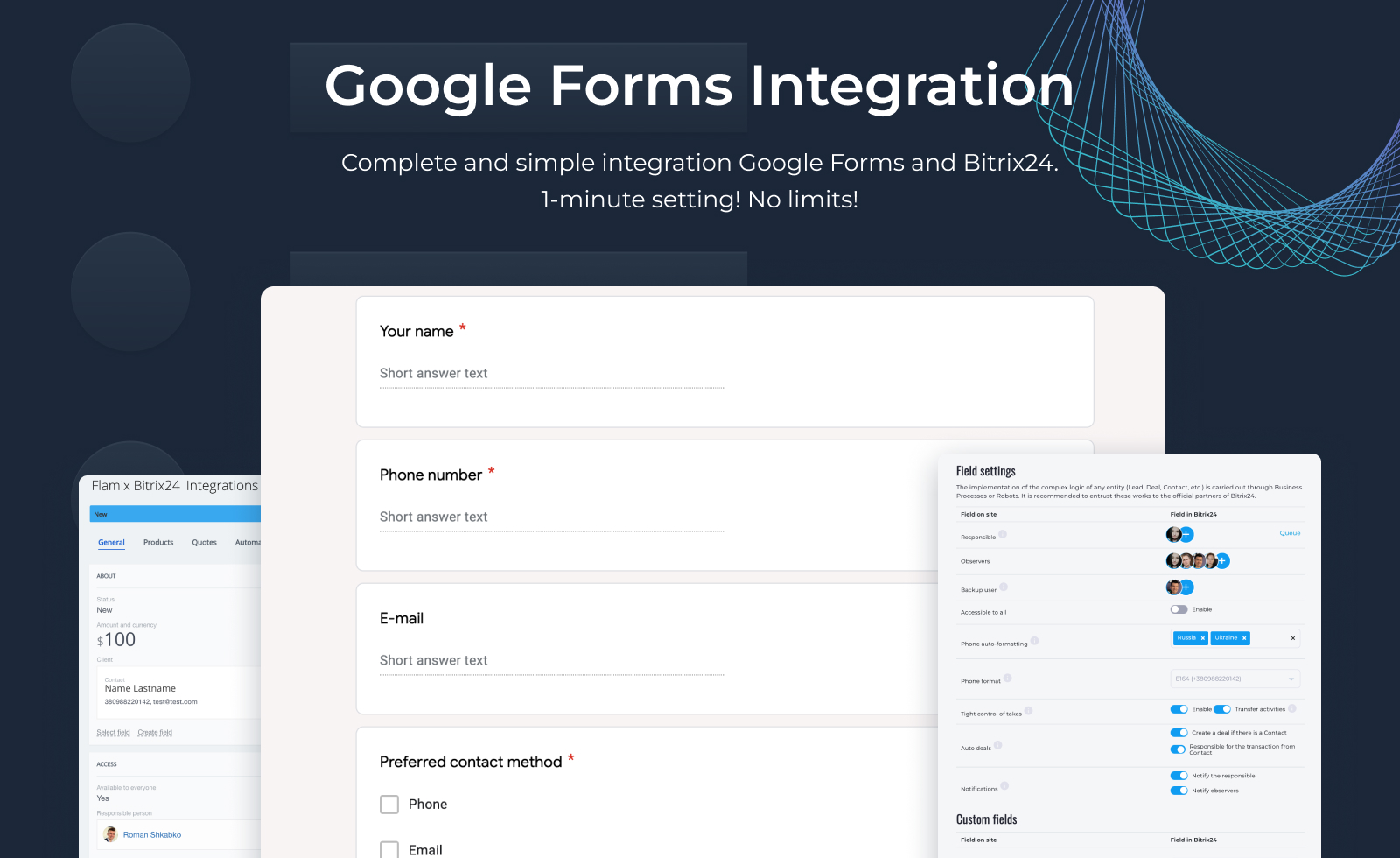Screen dimensions: 1400x858
Task: Click the info icon beside Phone auto-formatting
Action: [1035, 641]
